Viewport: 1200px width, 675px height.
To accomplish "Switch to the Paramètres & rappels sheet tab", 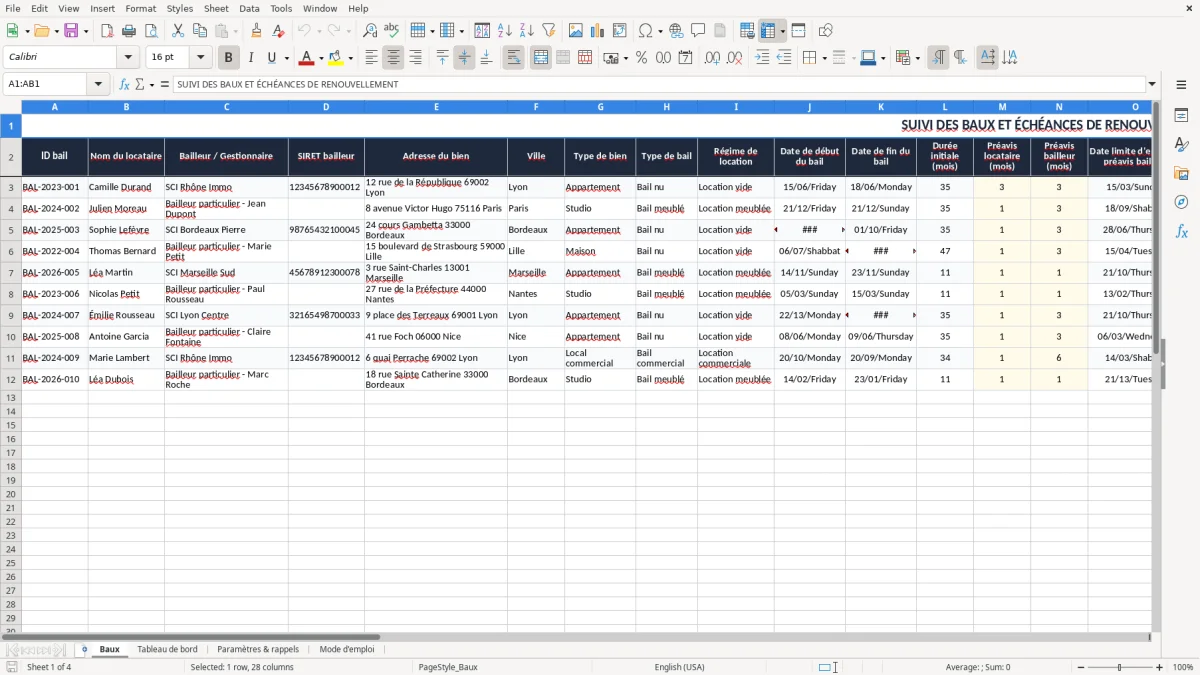I will (258, 649).
